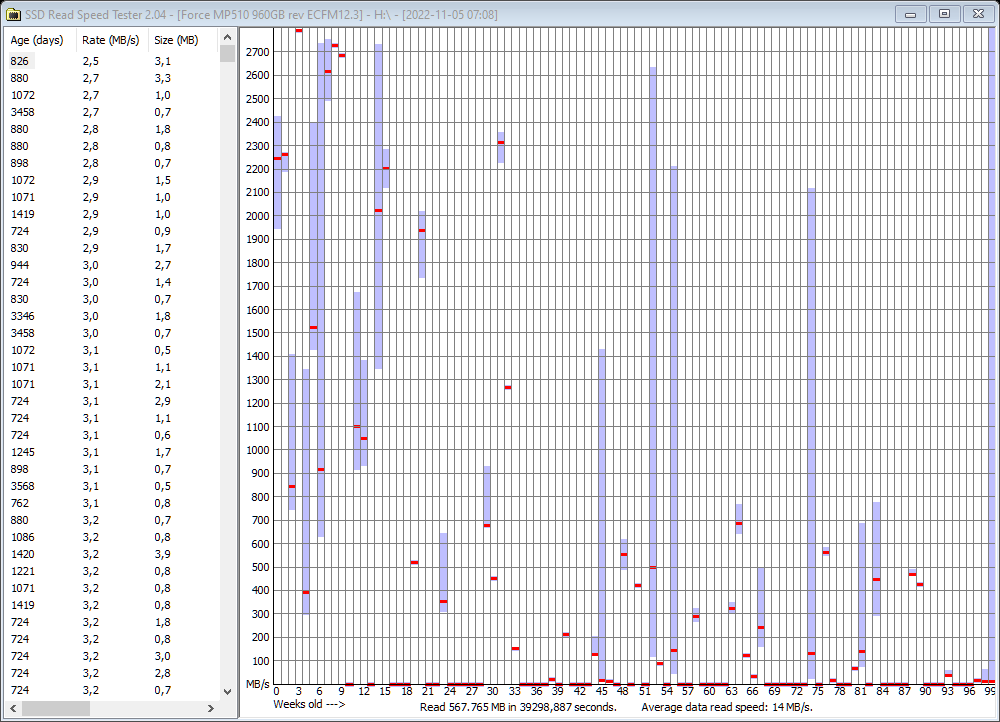Click the week 51 label on the X-axis

[645, 691]
